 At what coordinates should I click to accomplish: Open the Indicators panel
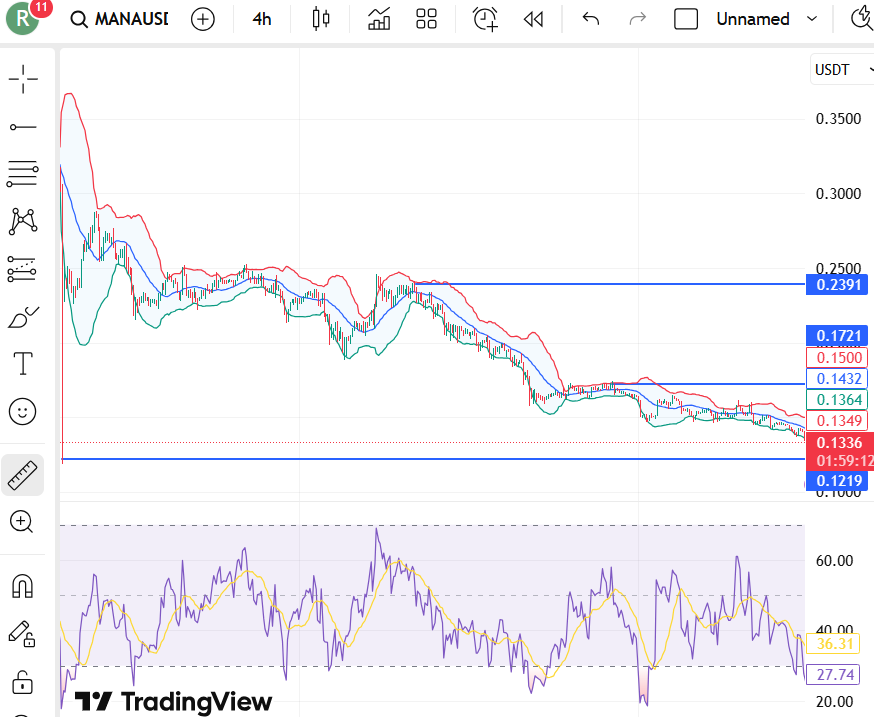378,19
